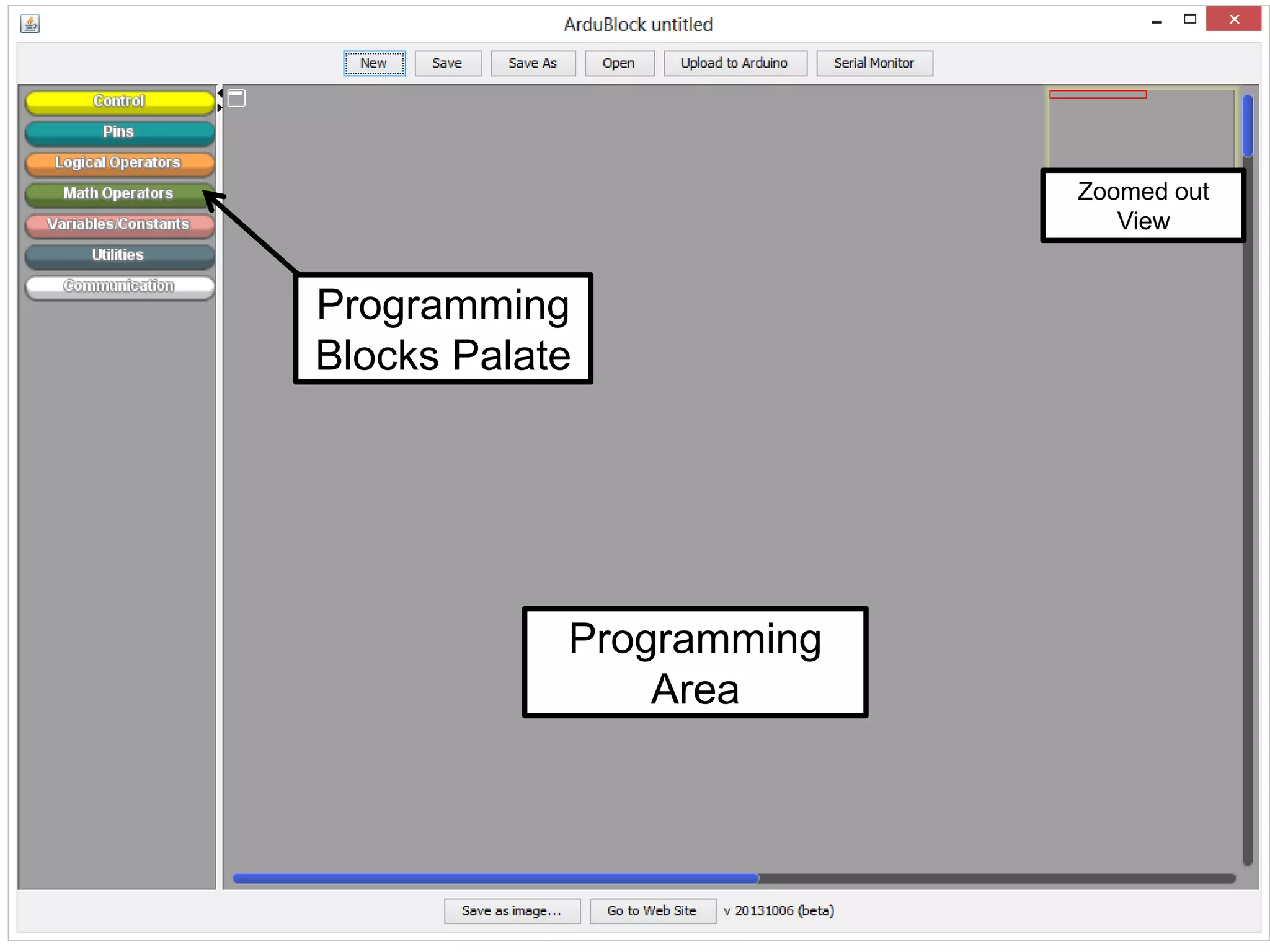Click Save as image… button
The height and width of the screenshot is (952, 1270).
point(512,911)
